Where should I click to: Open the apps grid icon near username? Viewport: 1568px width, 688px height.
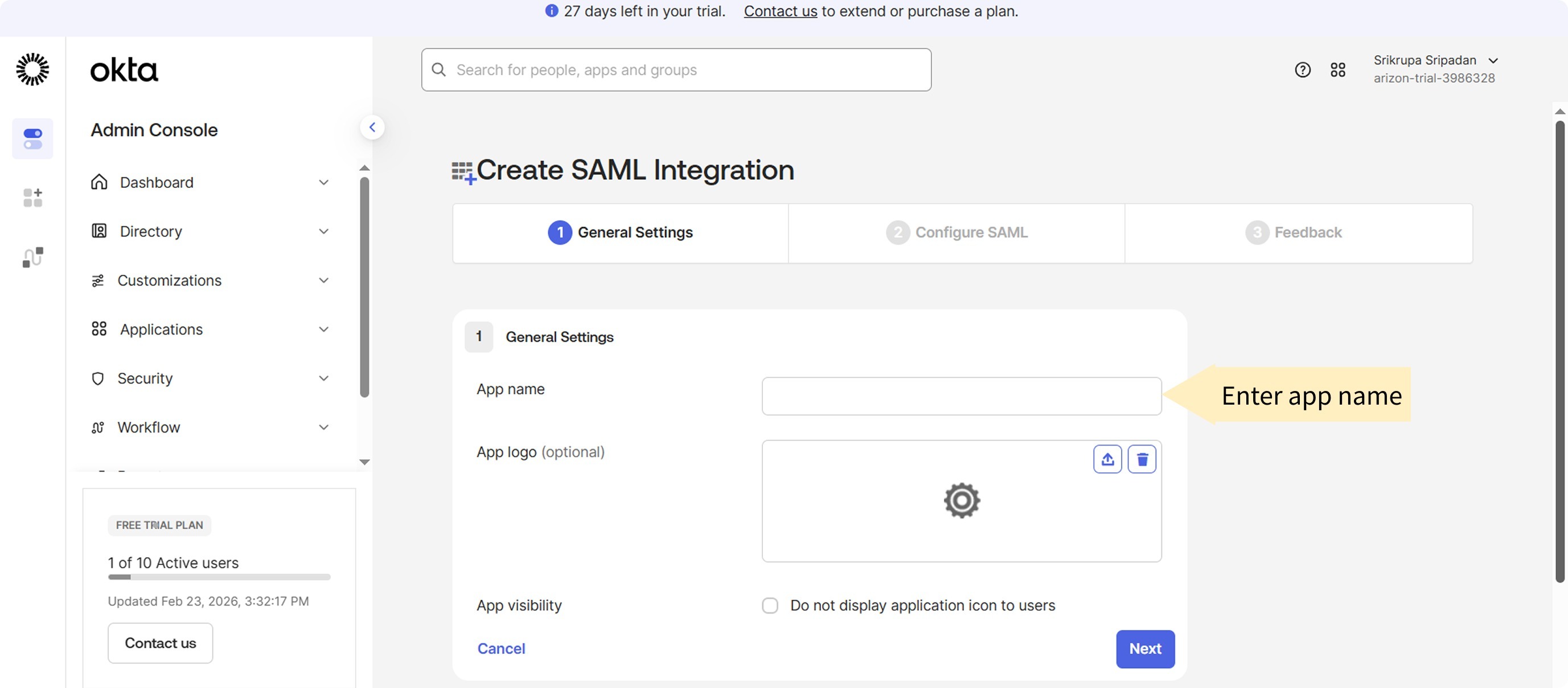point(1337,70)
